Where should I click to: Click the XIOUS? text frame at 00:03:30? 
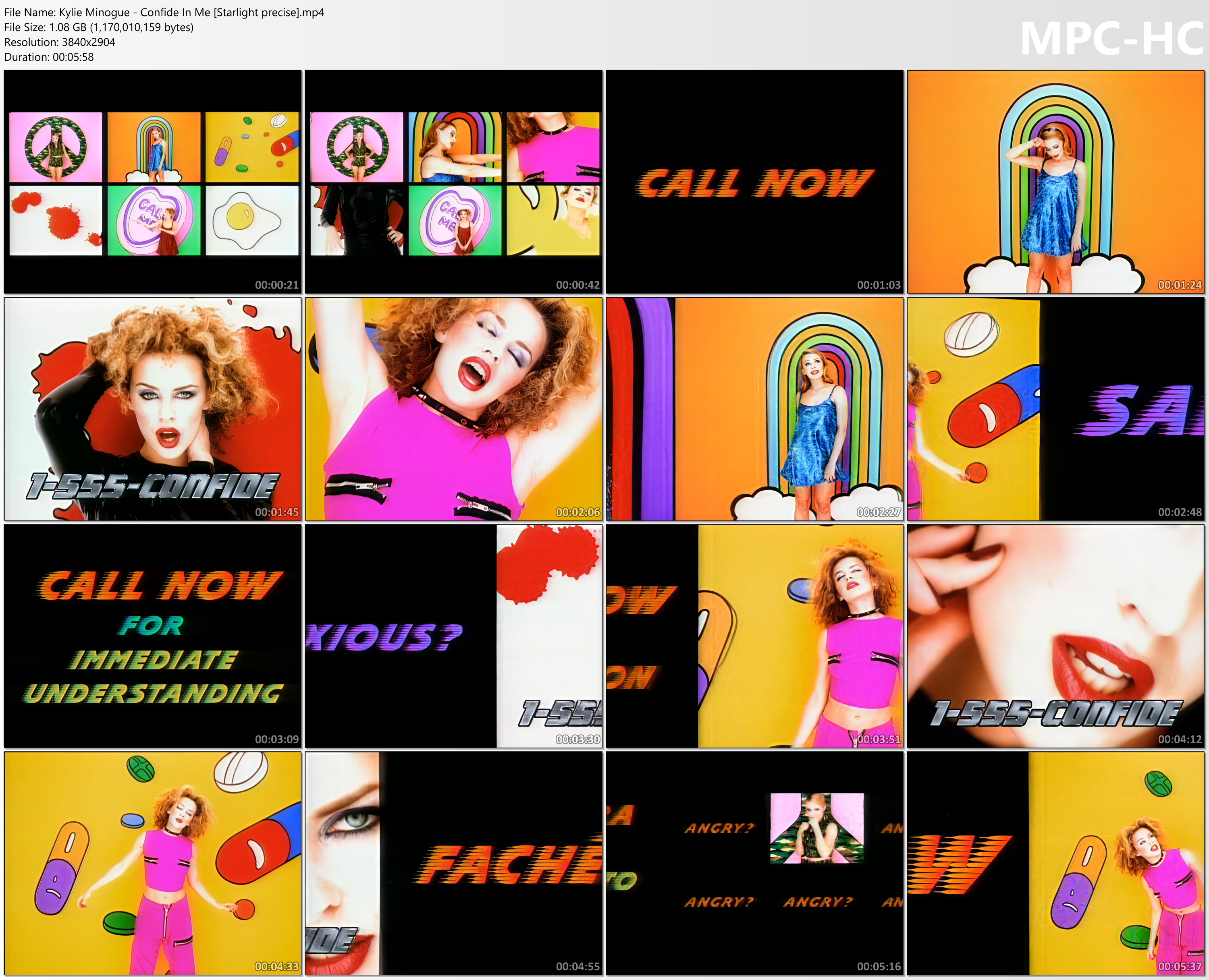click(453, 636)
